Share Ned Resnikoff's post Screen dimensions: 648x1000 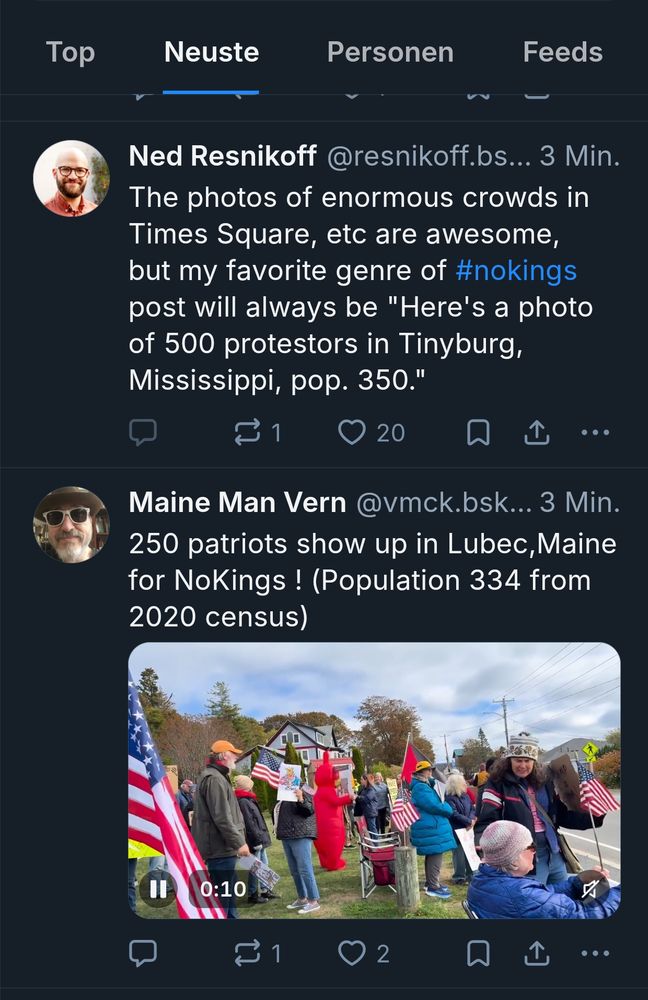pos(537,432)
